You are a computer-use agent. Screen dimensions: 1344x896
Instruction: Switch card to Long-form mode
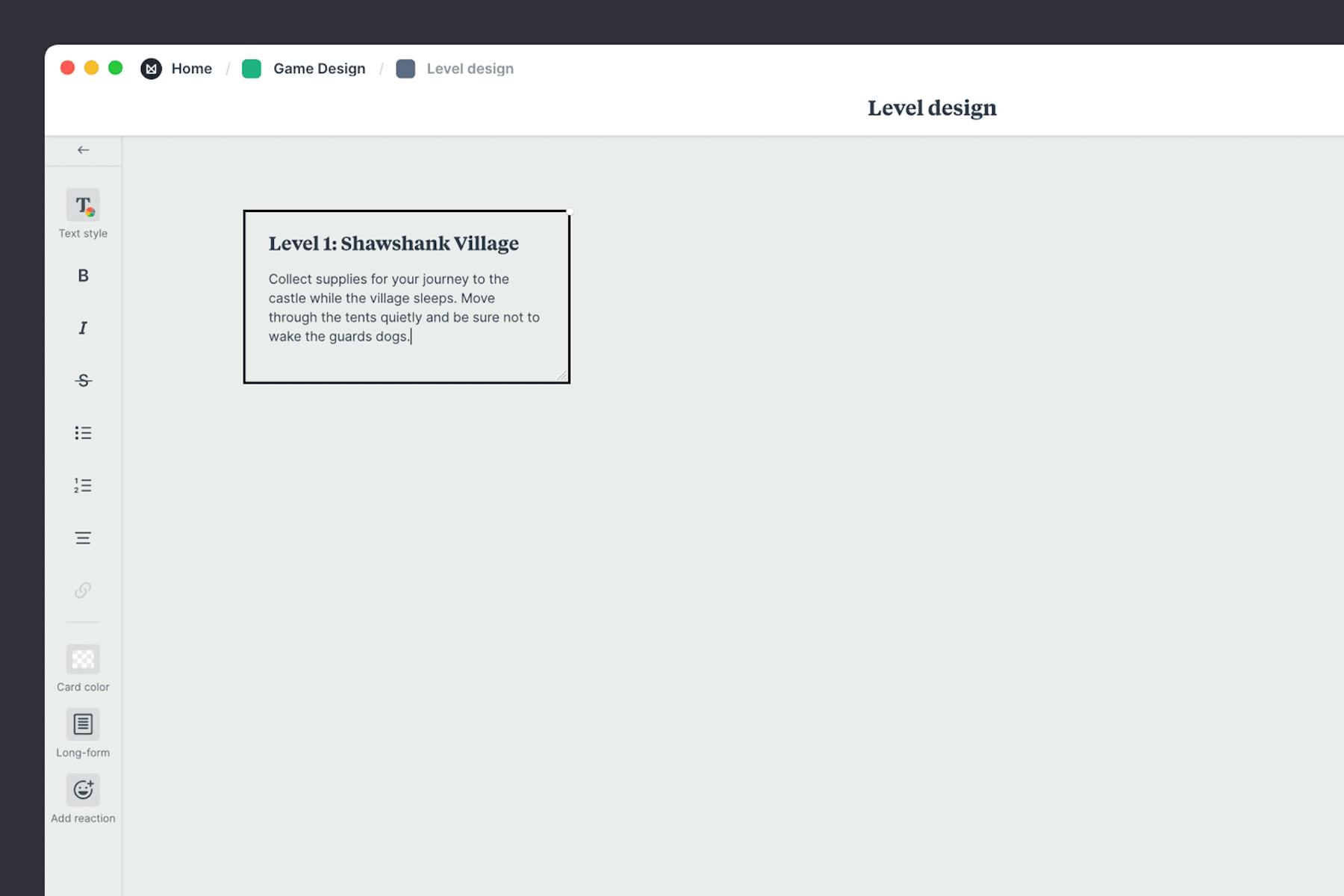click(83, 724)
